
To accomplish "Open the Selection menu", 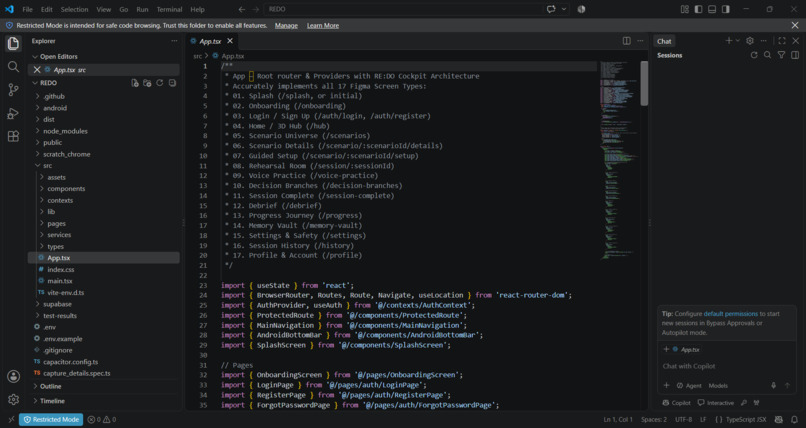I will tap(74, 9).
